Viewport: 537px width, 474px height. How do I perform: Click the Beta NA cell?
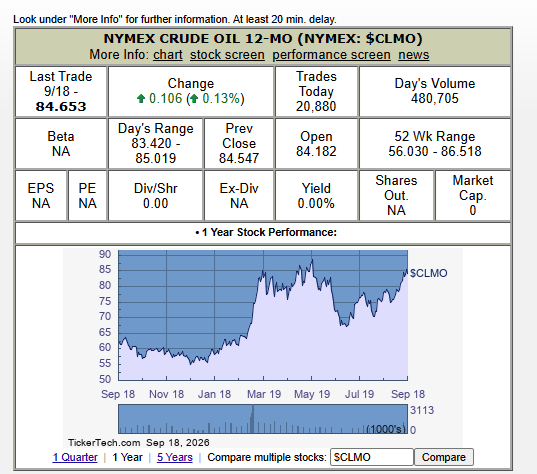61,144
